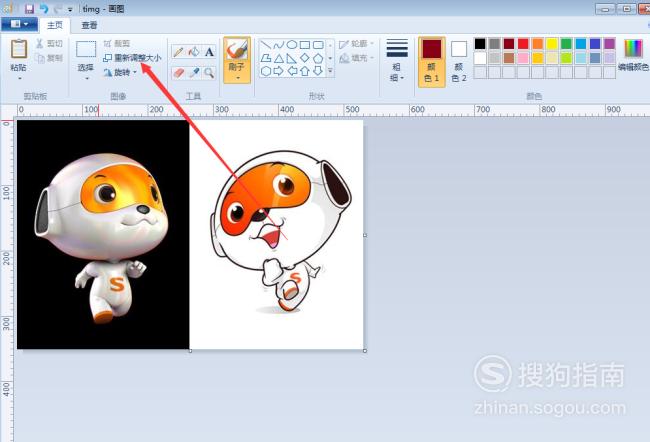Screen dimensions: 650x442
Task: Open the Customize Quick Access Toolbar dropdown
Action: coord(70,9)
